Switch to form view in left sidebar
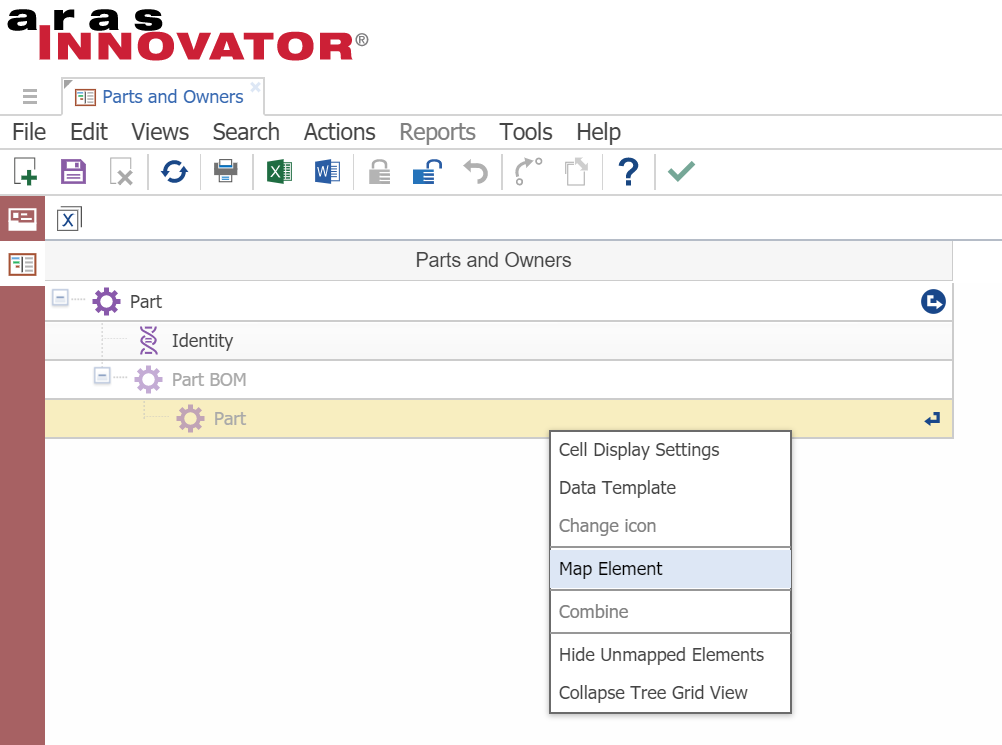Viewport: 1002px width, 745px height. [x=22, y=218]
